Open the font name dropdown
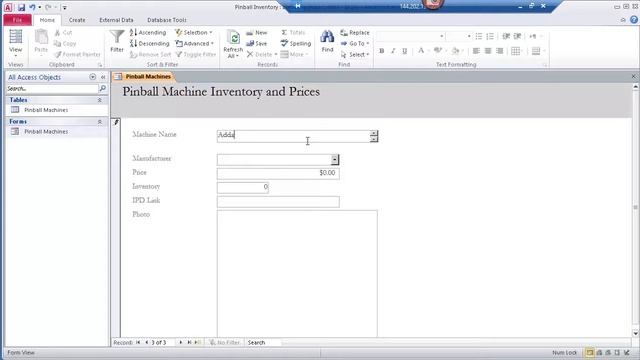 (442, 36)
